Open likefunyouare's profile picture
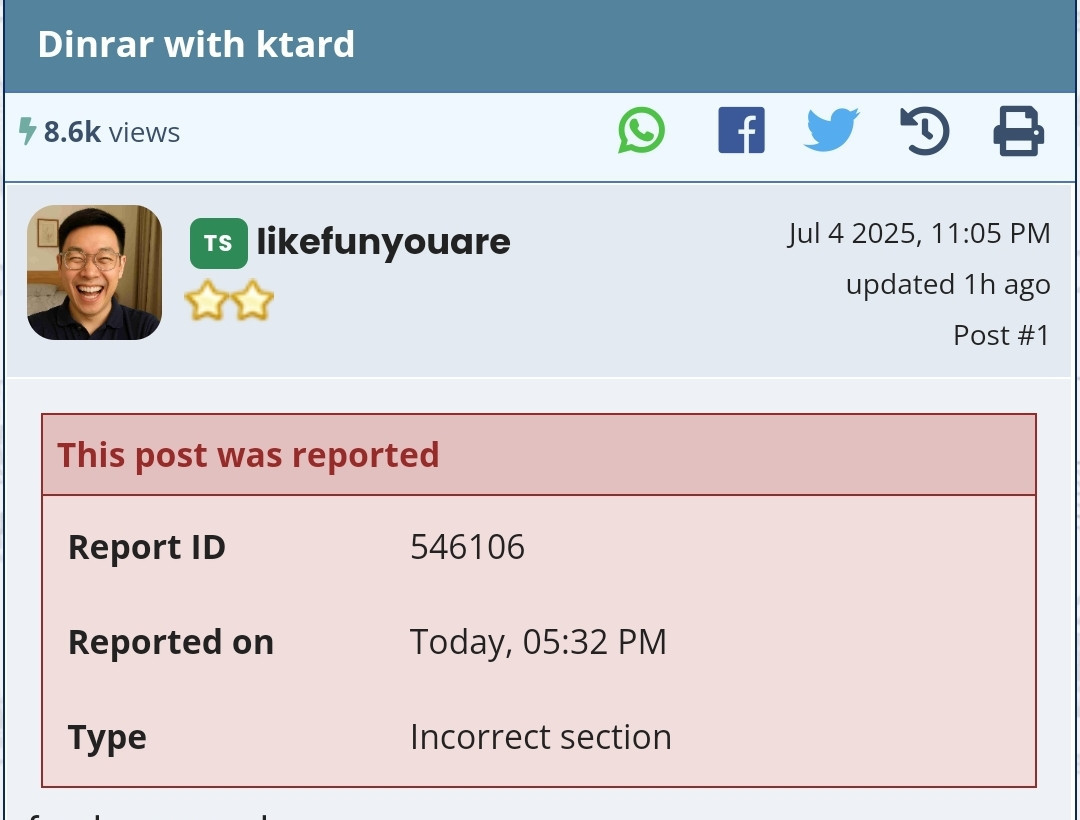Image resolution: width=1080 pixels, height=820 pixels. coord(94,272)
